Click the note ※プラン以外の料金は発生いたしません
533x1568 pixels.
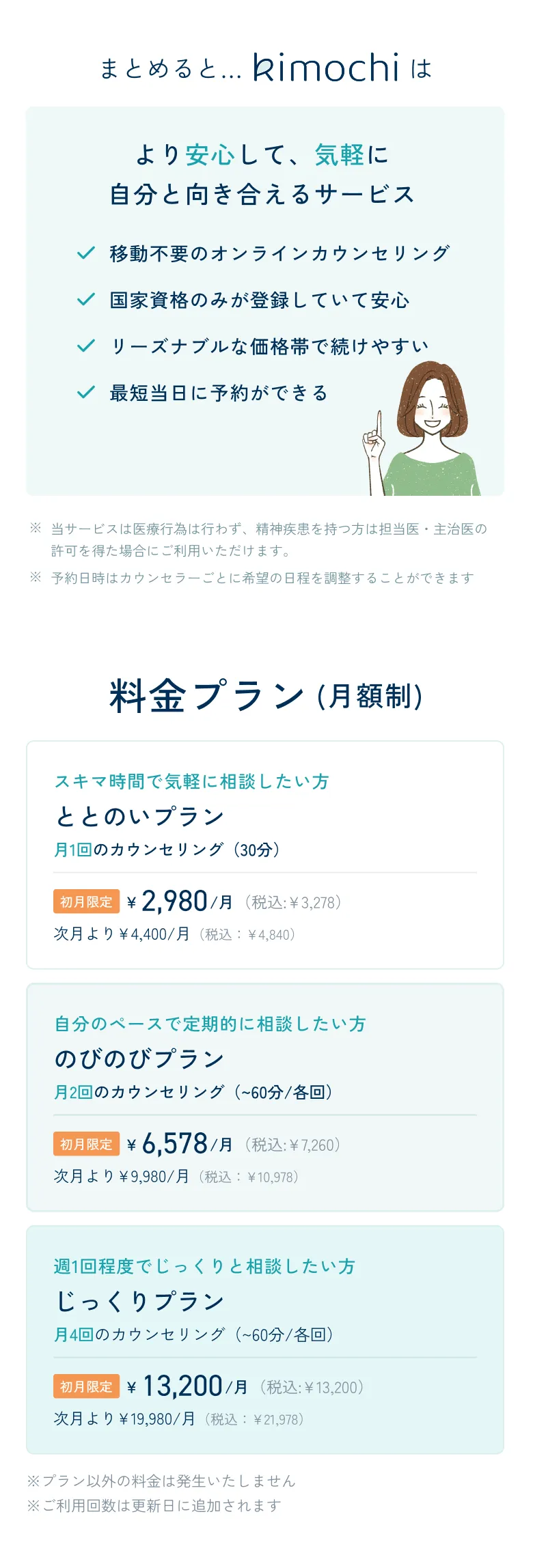[x=161, y=1481]
